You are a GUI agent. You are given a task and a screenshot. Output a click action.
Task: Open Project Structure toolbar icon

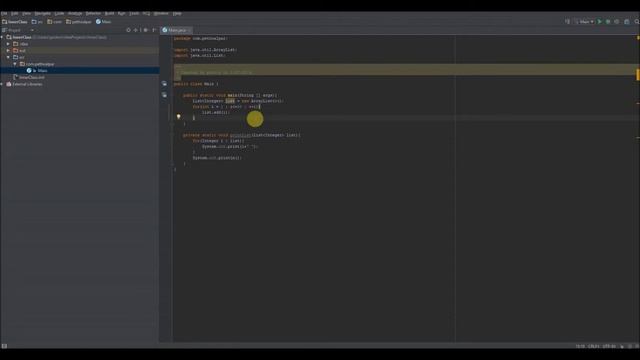pos(627,22)
